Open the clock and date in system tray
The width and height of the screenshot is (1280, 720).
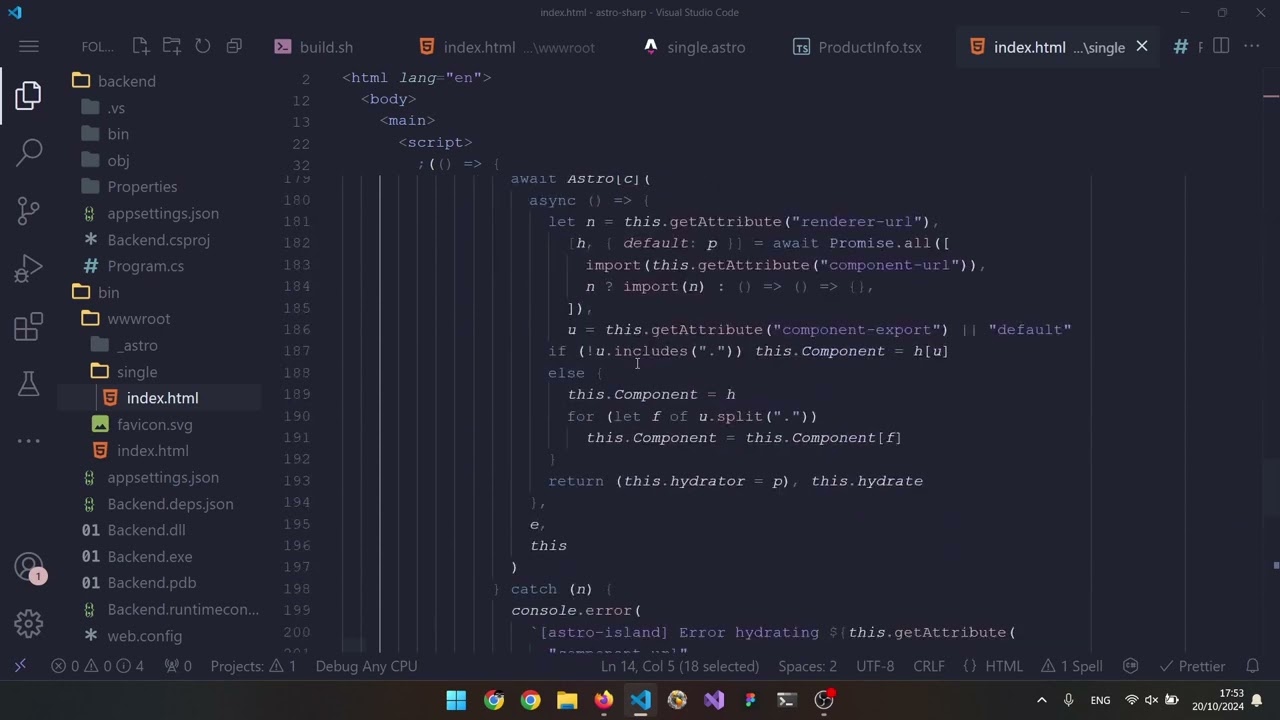click(x=1217, y=700)
